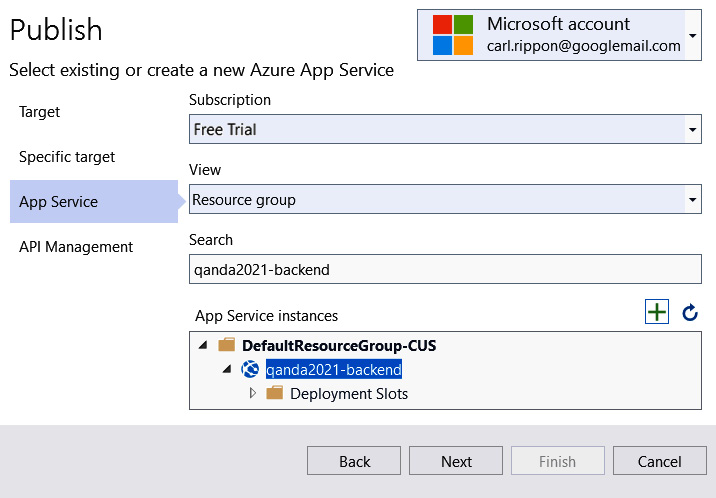Collapse the qanda2021-backend tree node
This screenshot has height=498, width=716.
point(227,369)
